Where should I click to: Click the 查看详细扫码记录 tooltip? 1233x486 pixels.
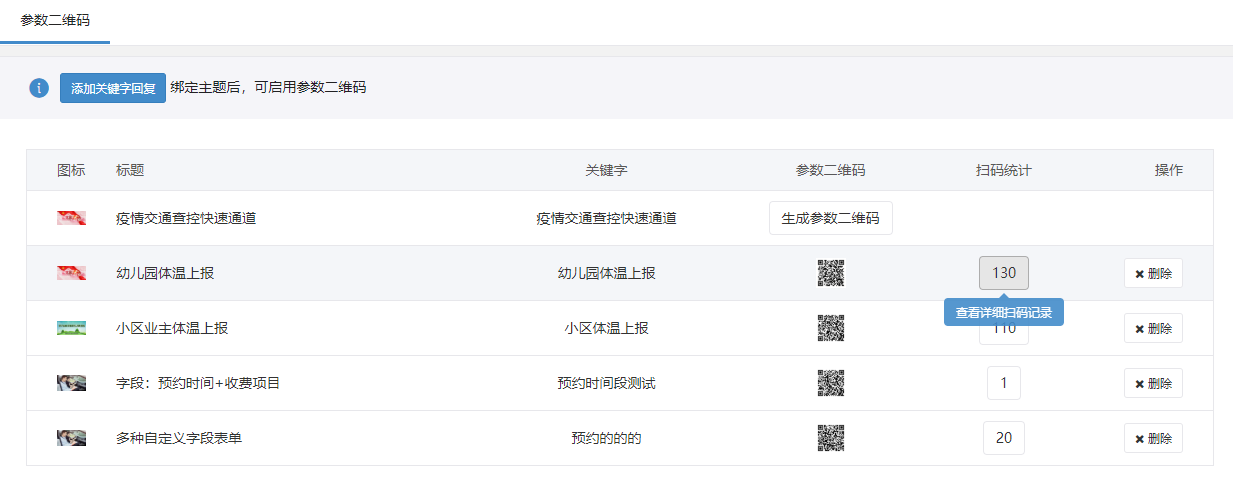point(1003,312)
